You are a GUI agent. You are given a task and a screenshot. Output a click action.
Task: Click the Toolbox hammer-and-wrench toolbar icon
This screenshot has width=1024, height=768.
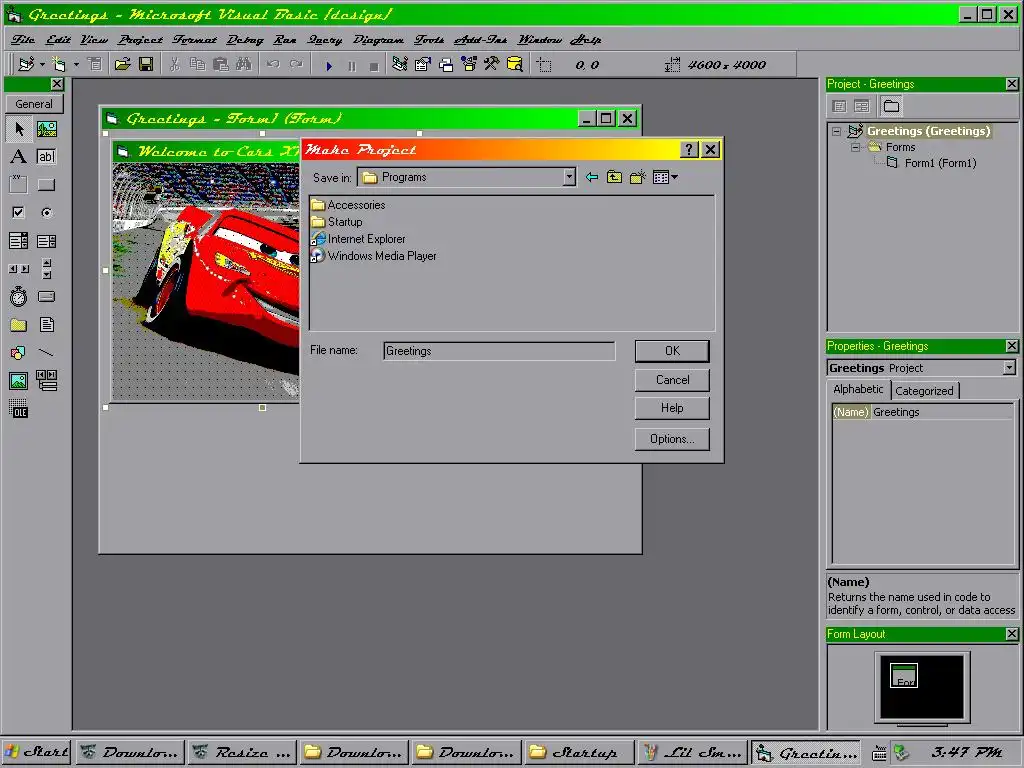pyautogui.click(x=491, y=65)
